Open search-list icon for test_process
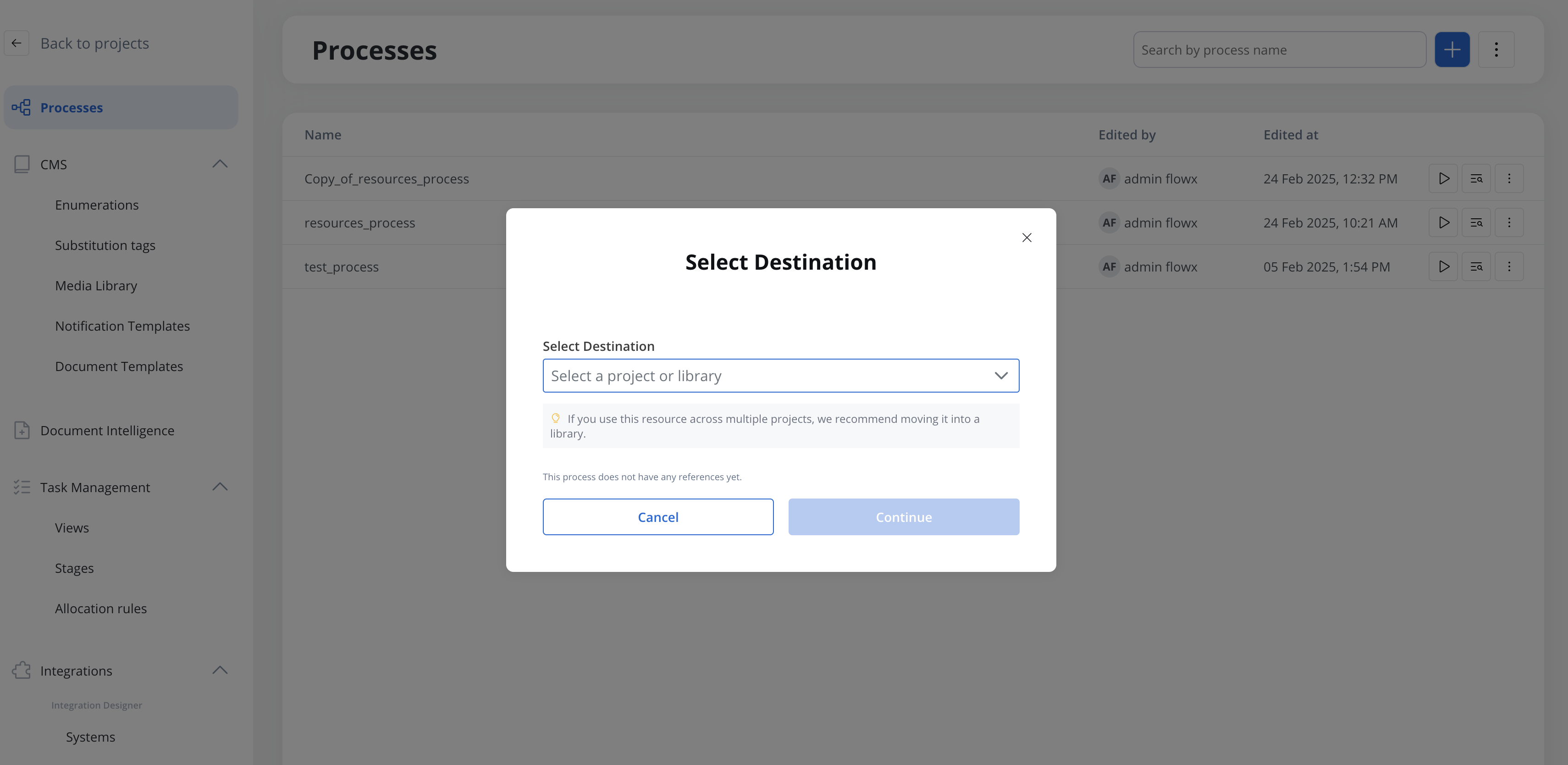This screenshot has width=1568, height=765. pyautogui.click(x=1476, y=267)
